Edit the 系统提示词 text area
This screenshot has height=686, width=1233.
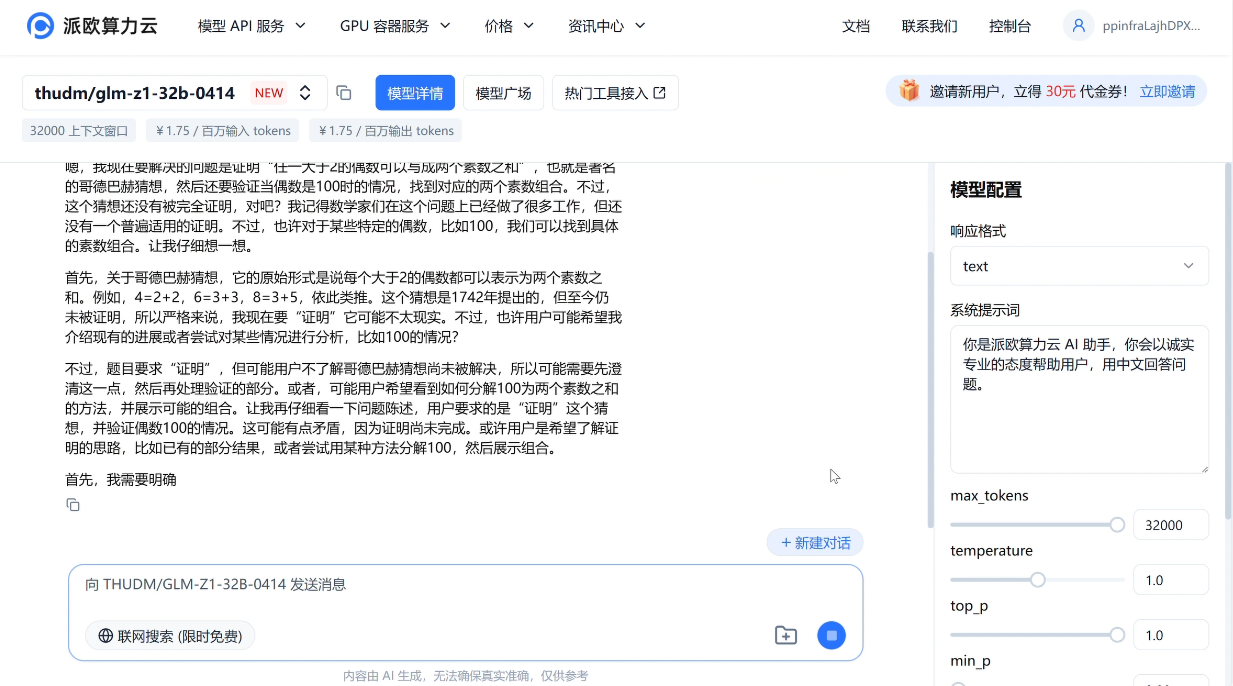[1079, 399]
